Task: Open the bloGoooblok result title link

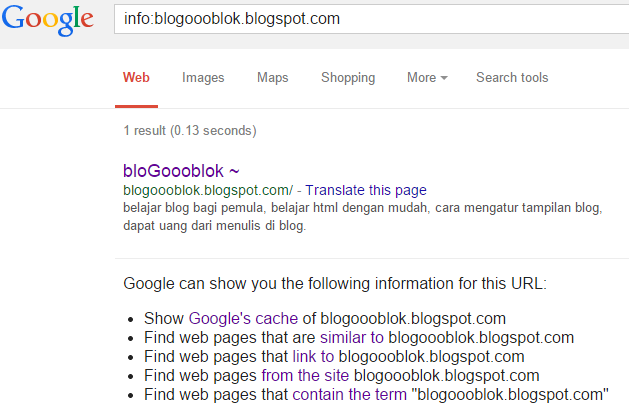Action: 180,170
